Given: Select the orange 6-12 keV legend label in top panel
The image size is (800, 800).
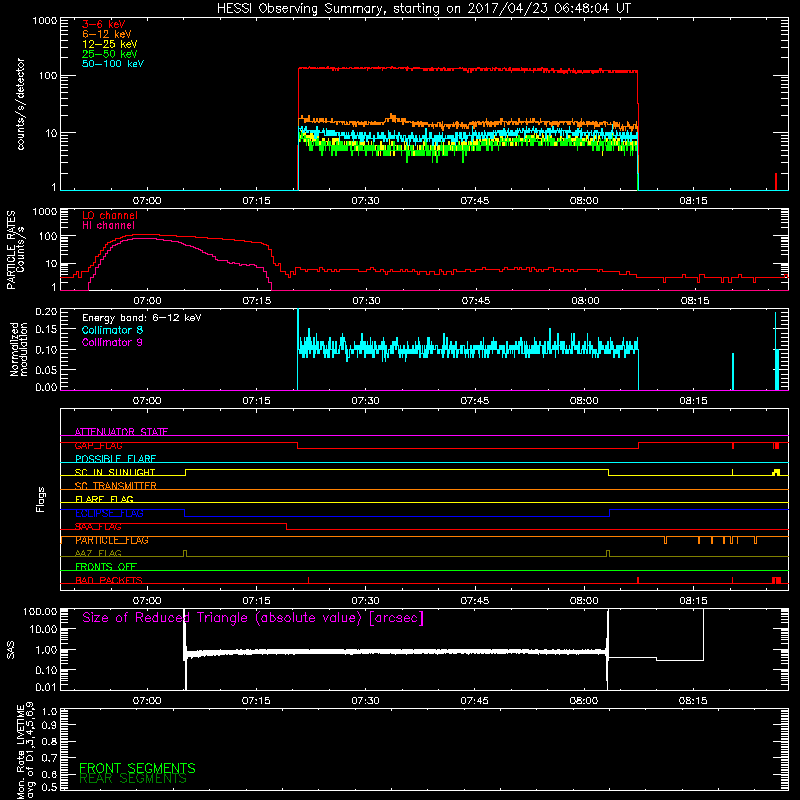Looking at the screenshot, I should point(107,34).
